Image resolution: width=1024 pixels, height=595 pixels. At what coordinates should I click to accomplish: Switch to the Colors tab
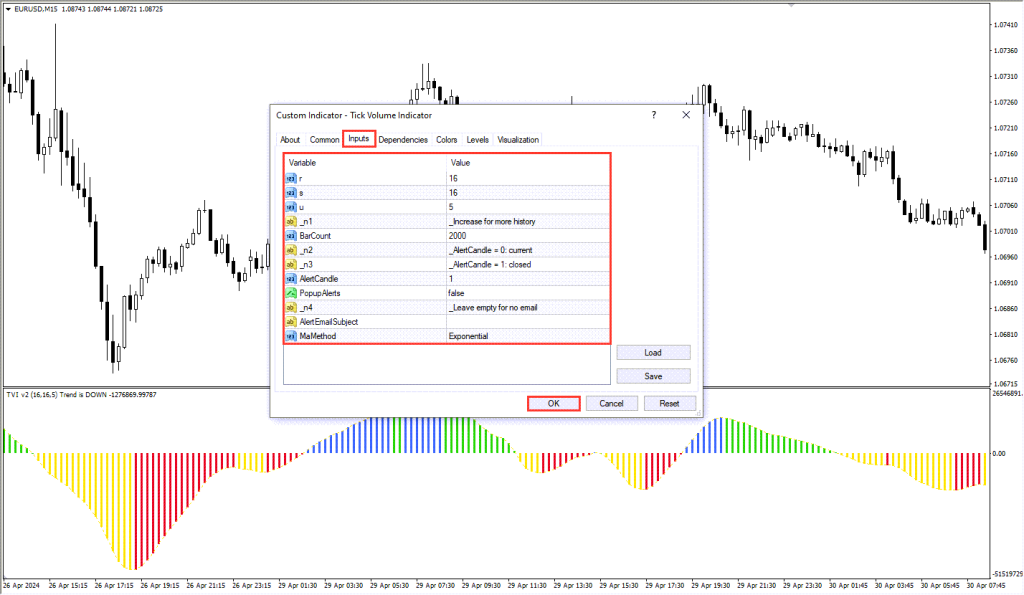447,140
